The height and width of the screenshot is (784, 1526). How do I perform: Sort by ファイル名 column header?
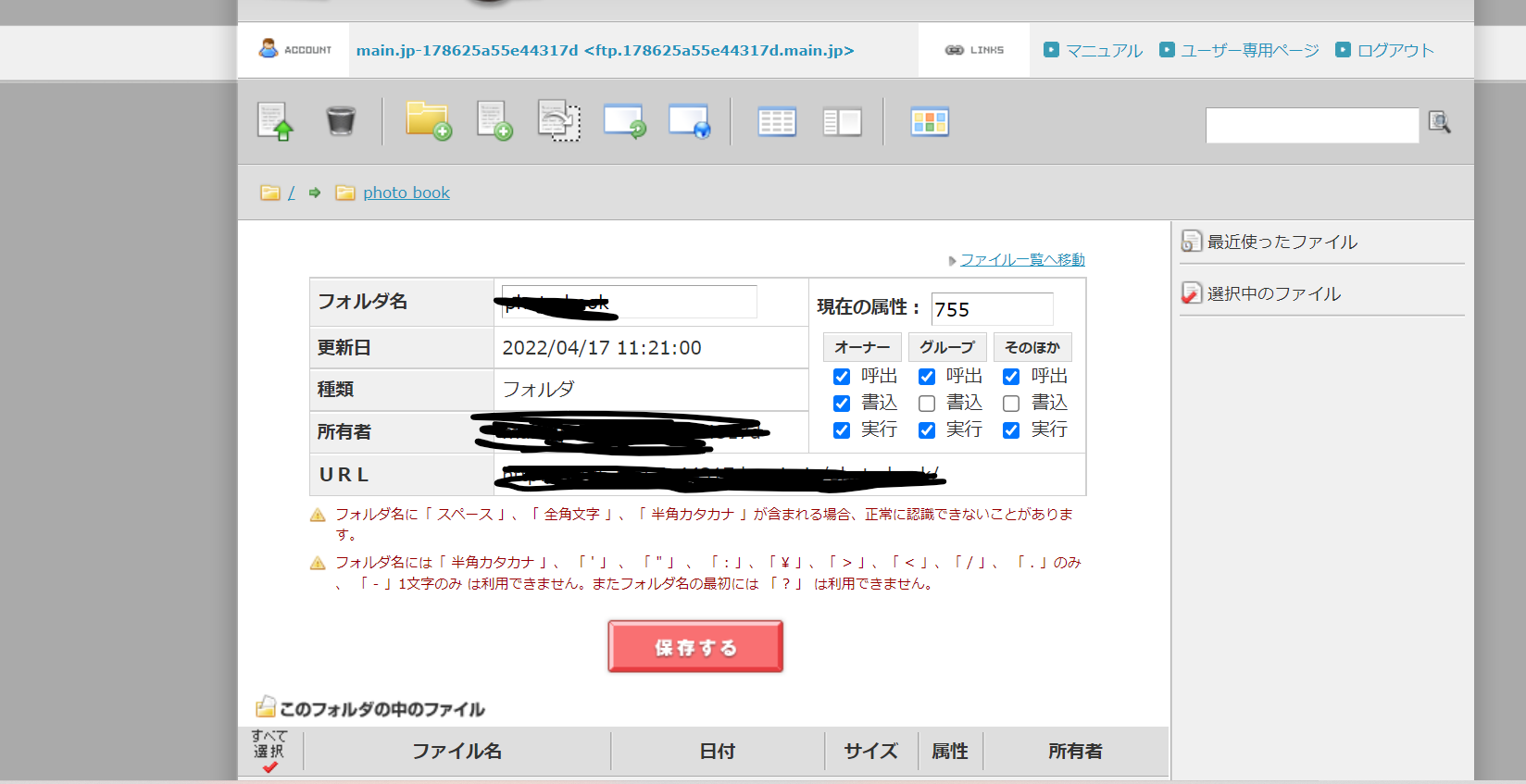coord(457,752)
